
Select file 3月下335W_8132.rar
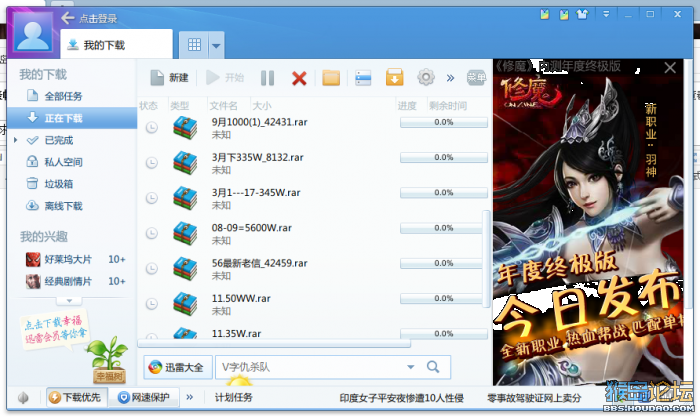click(258, 157)
